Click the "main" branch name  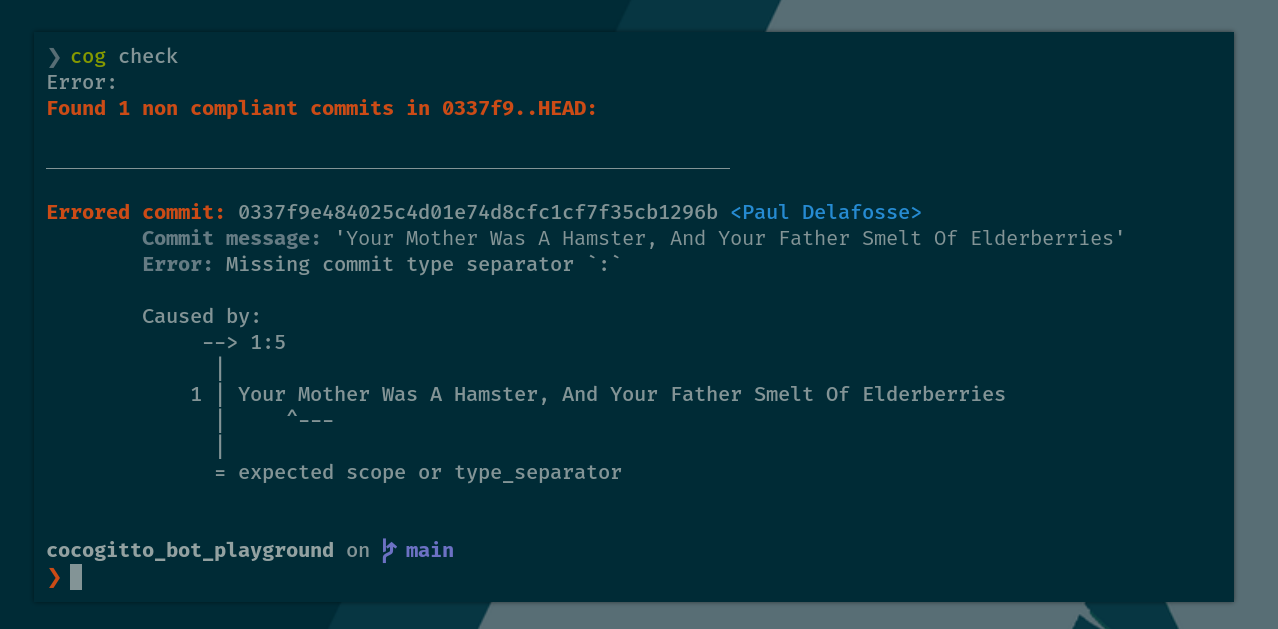click(430, 550)
